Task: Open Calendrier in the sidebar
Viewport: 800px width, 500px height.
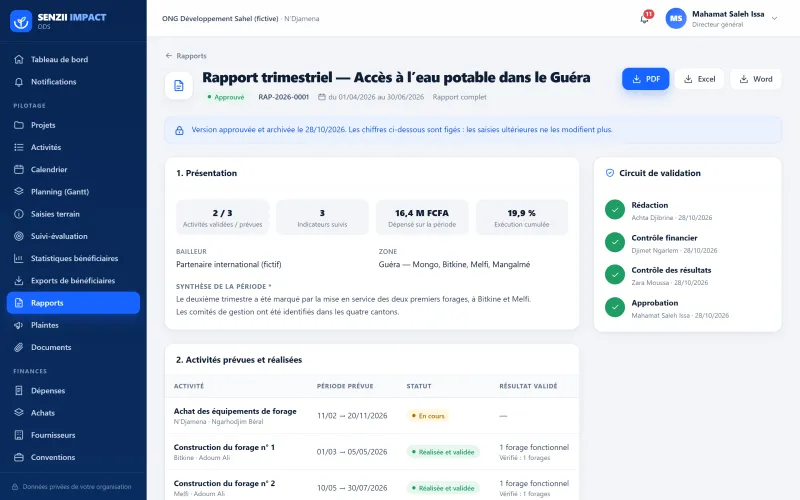Action: coord(73,169)
